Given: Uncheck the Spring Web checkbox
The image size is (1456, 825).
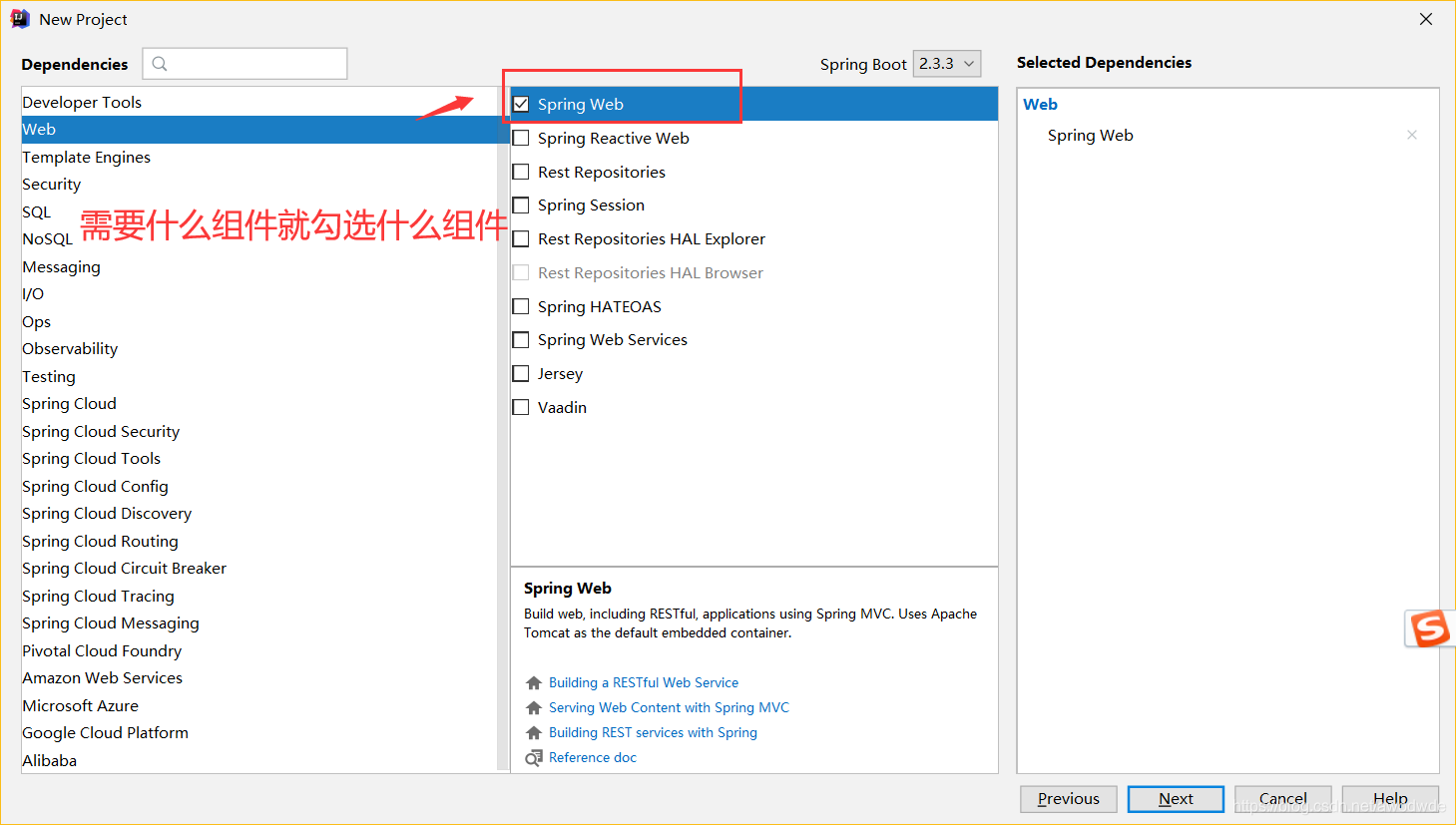Looking at the screenshot, I should (521, 104).
